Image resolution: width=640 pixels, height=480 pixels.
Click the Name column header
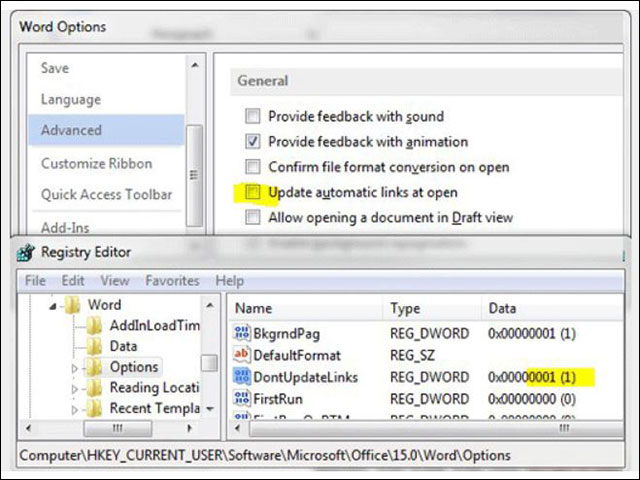tap(304, 308)
